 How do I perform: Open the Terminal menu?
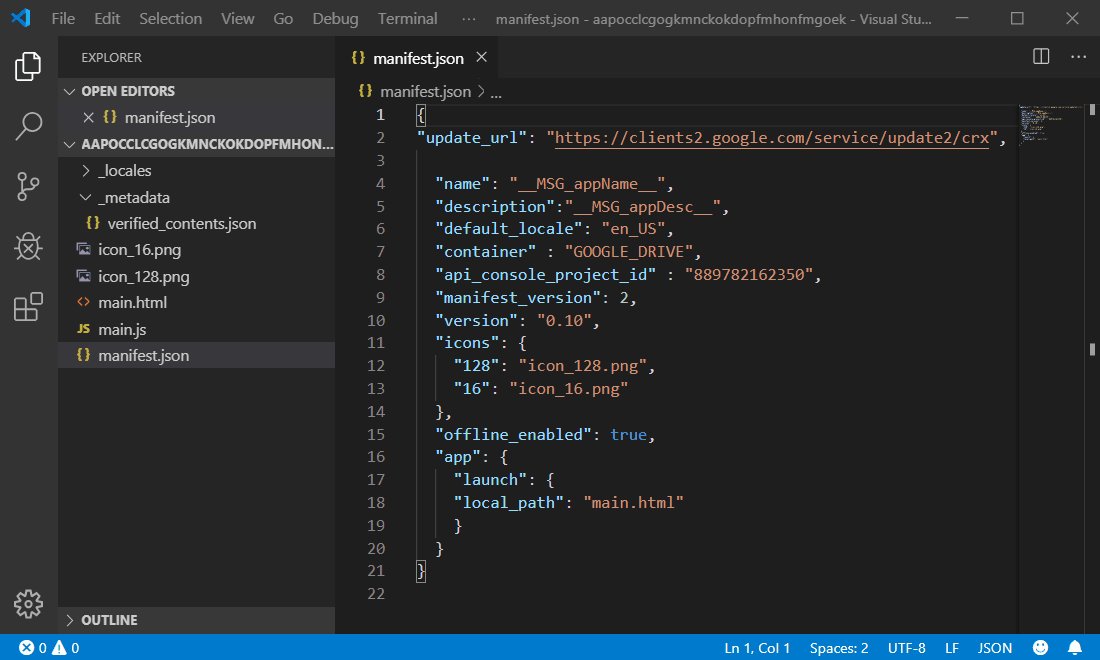coord(407,18)
